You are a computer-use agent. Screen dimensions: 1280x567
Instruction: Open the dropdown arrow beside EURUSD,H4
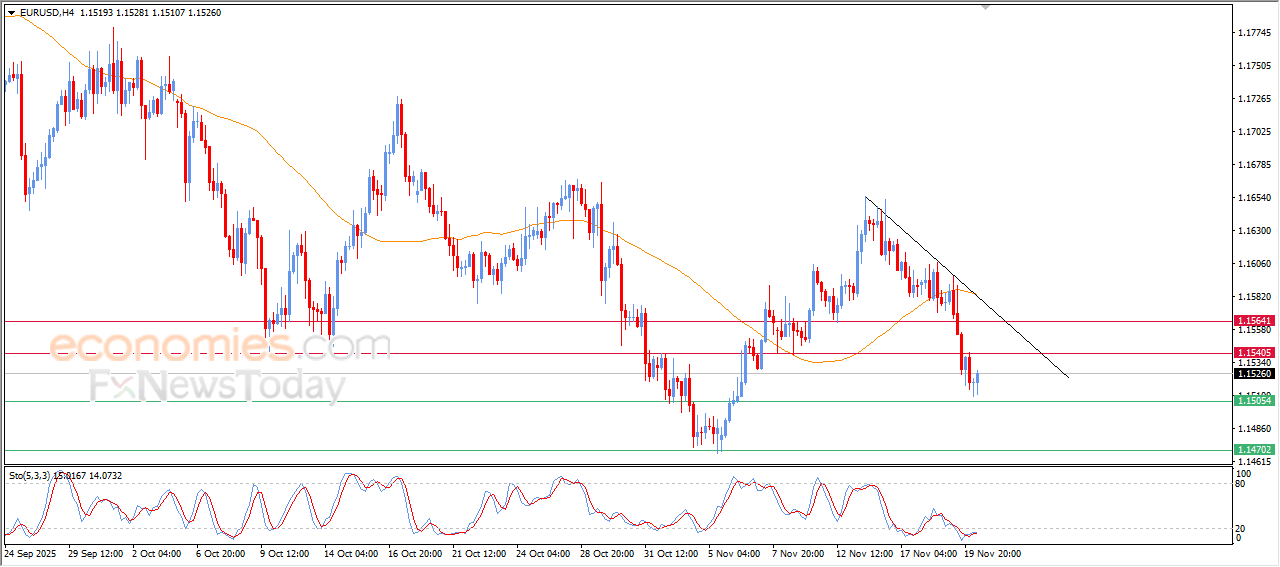[11, 13]
